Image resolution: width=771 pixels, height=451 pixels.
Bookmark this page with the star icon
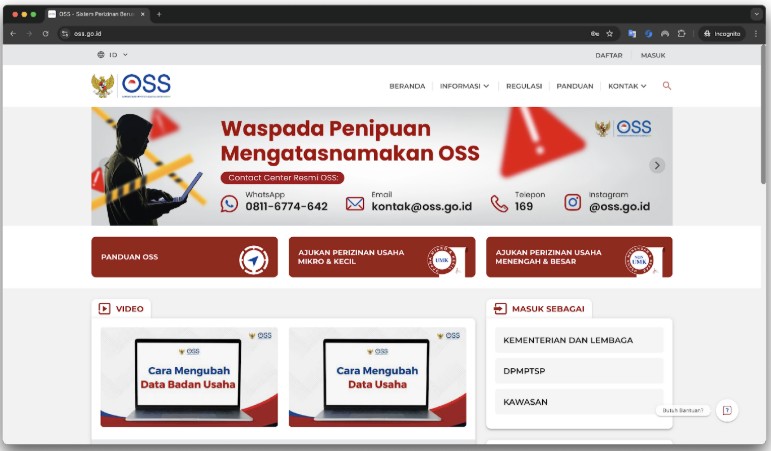(610, 33)
